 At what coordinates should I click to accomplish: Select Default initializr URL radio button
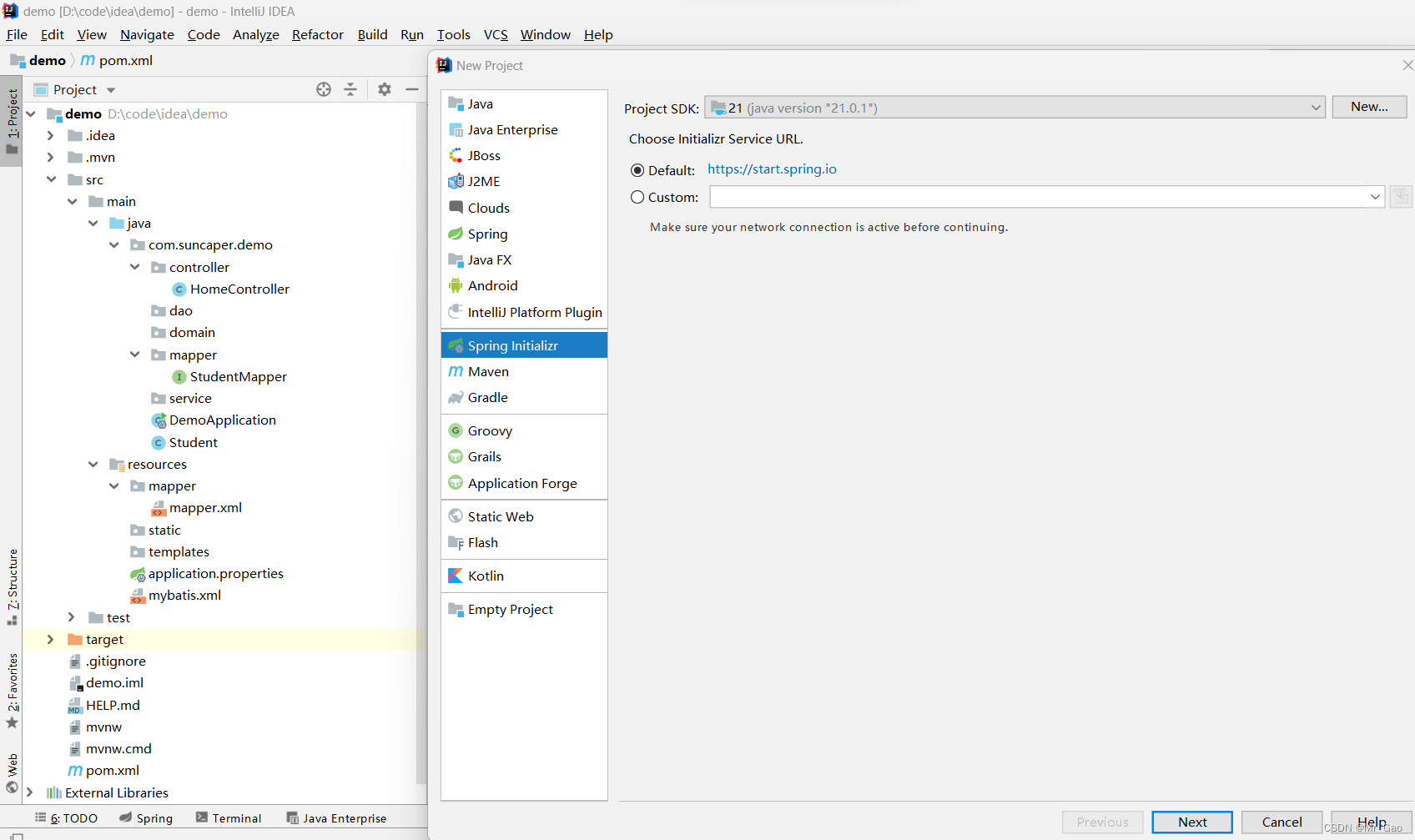coord(637,170)
